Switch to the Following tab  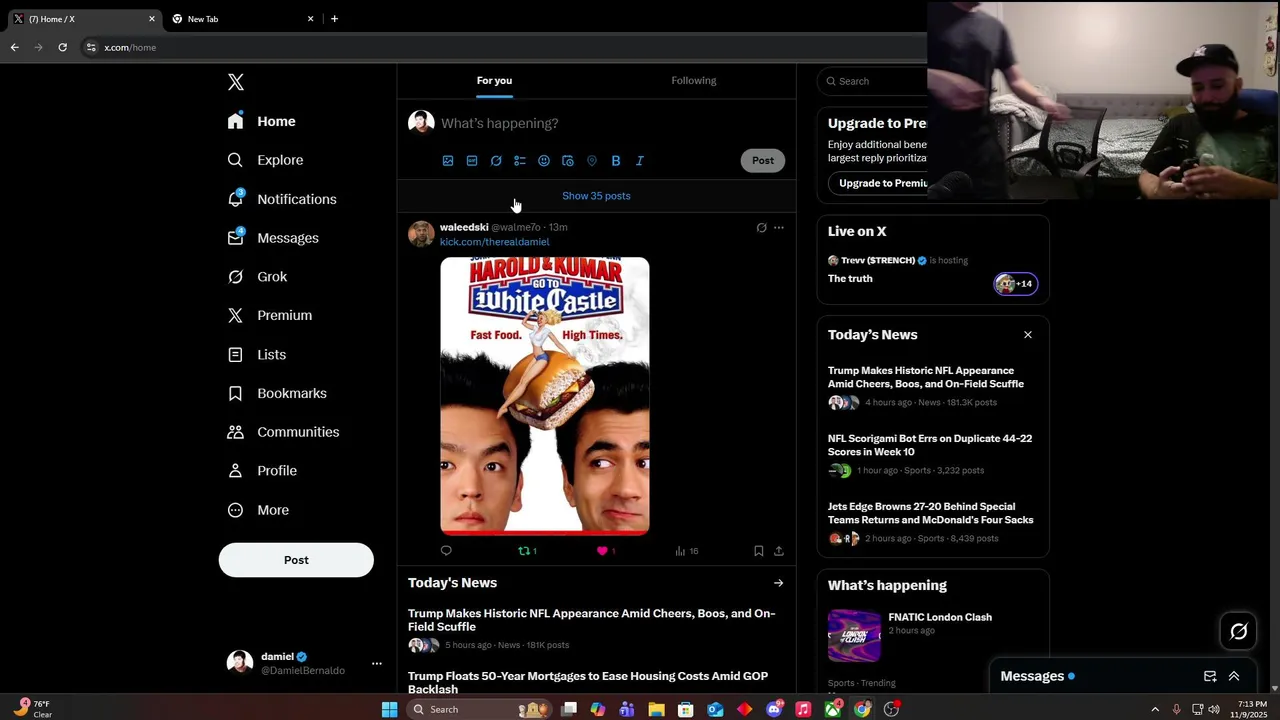click(x=694, y=81)
